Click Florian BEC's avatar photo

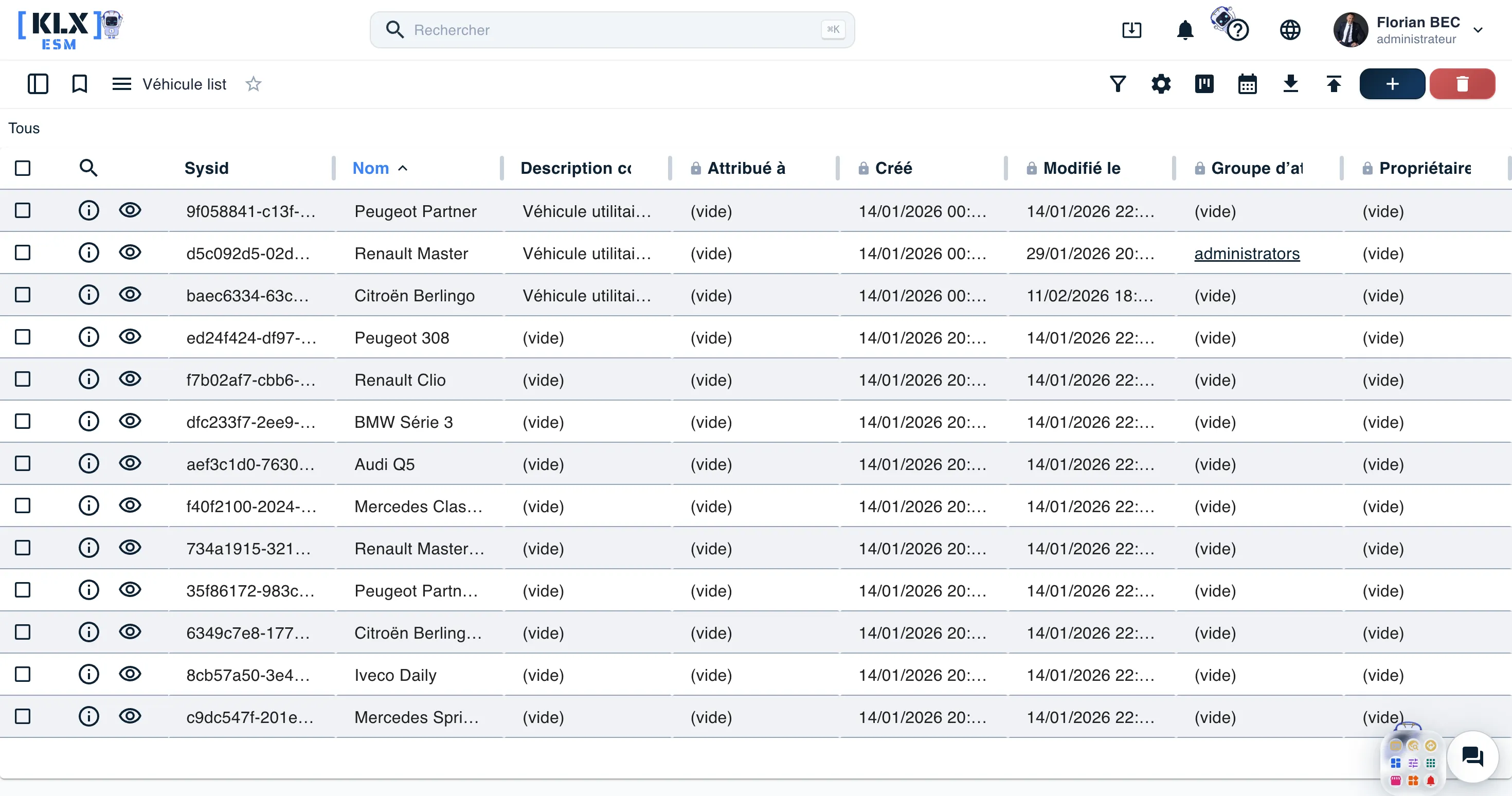[x=1350, y=29]
